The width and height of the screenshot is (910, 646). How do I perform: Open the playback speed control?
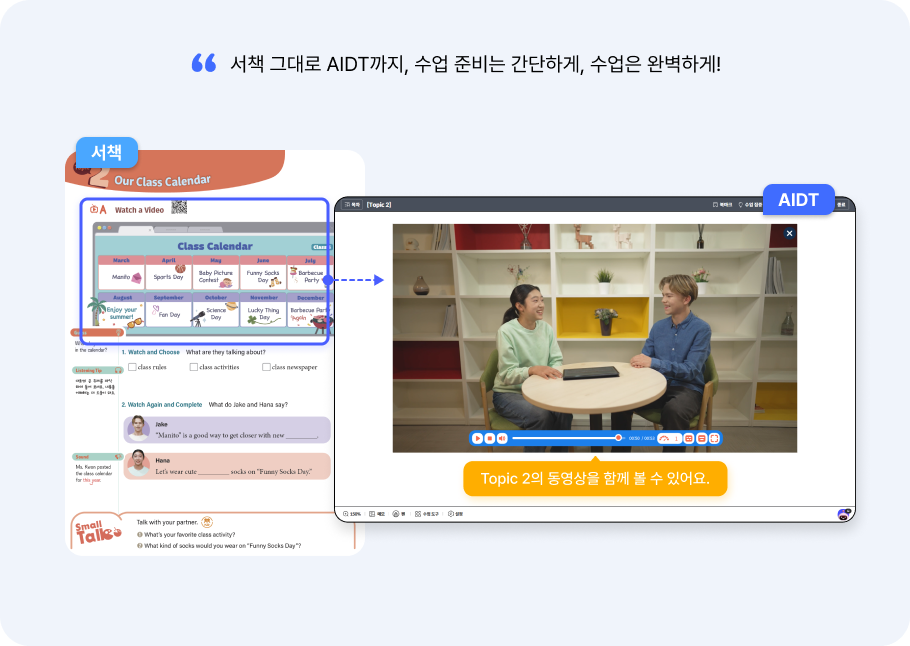(669, 438)
